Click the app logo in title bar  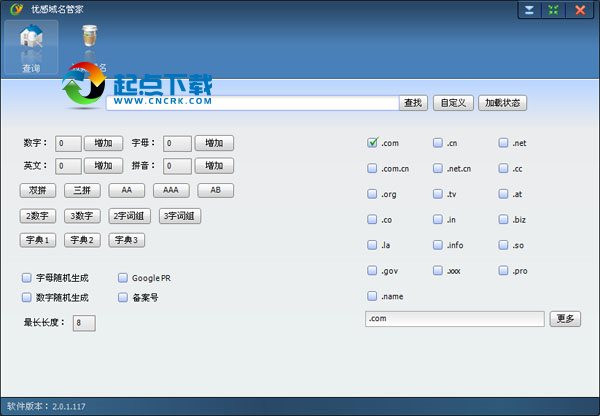point(16,9)
